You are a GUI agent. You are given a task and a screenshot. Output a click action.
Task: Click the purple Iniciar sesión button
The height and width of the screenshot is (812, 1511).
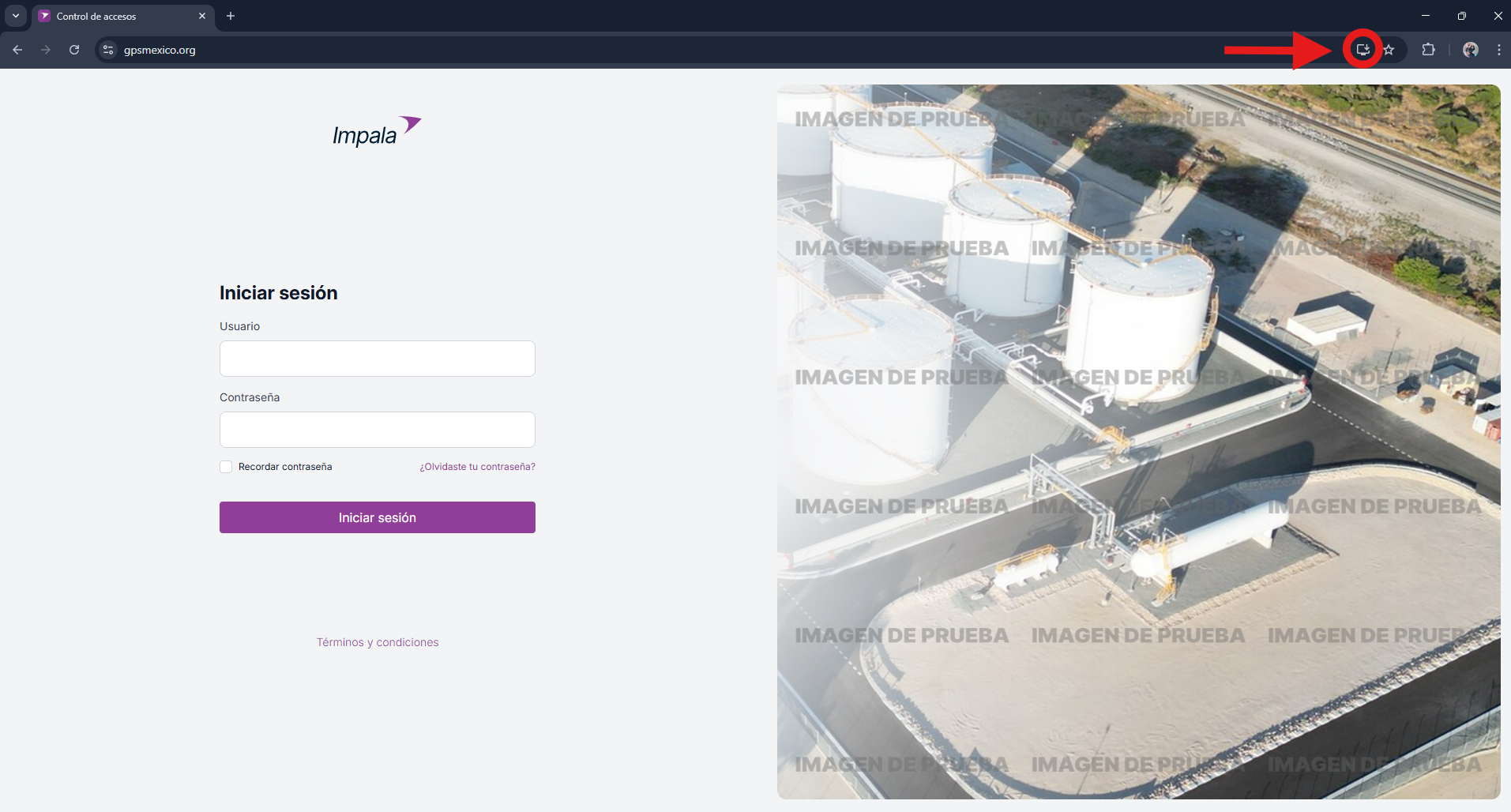378,517
